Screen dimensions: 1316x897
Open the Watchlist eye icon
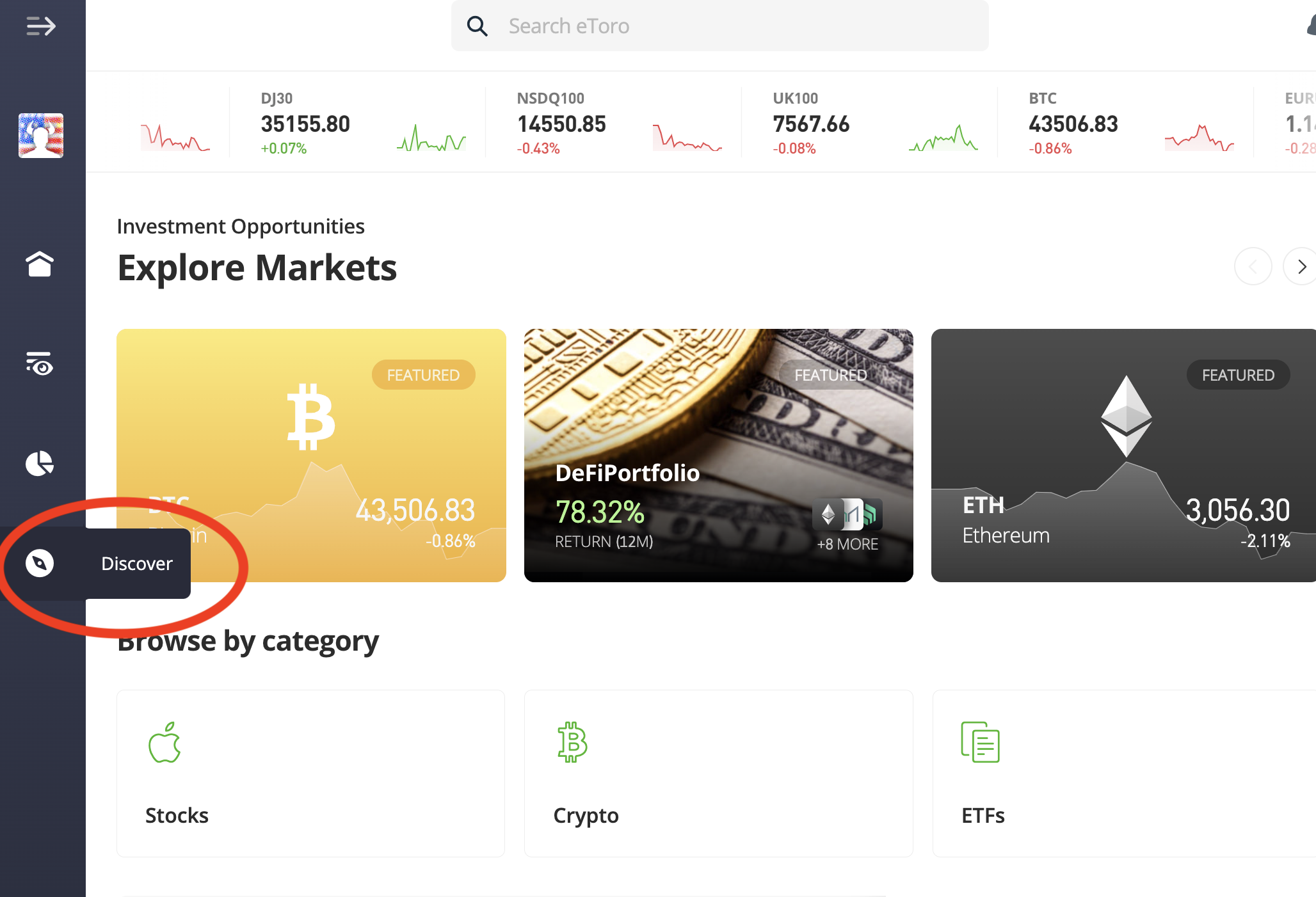click(x=40, y=363)
